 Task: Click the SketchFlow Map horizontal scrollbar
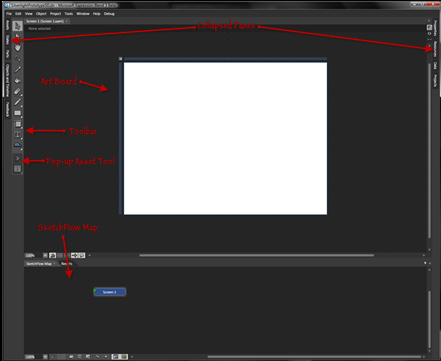click(314, 357)
